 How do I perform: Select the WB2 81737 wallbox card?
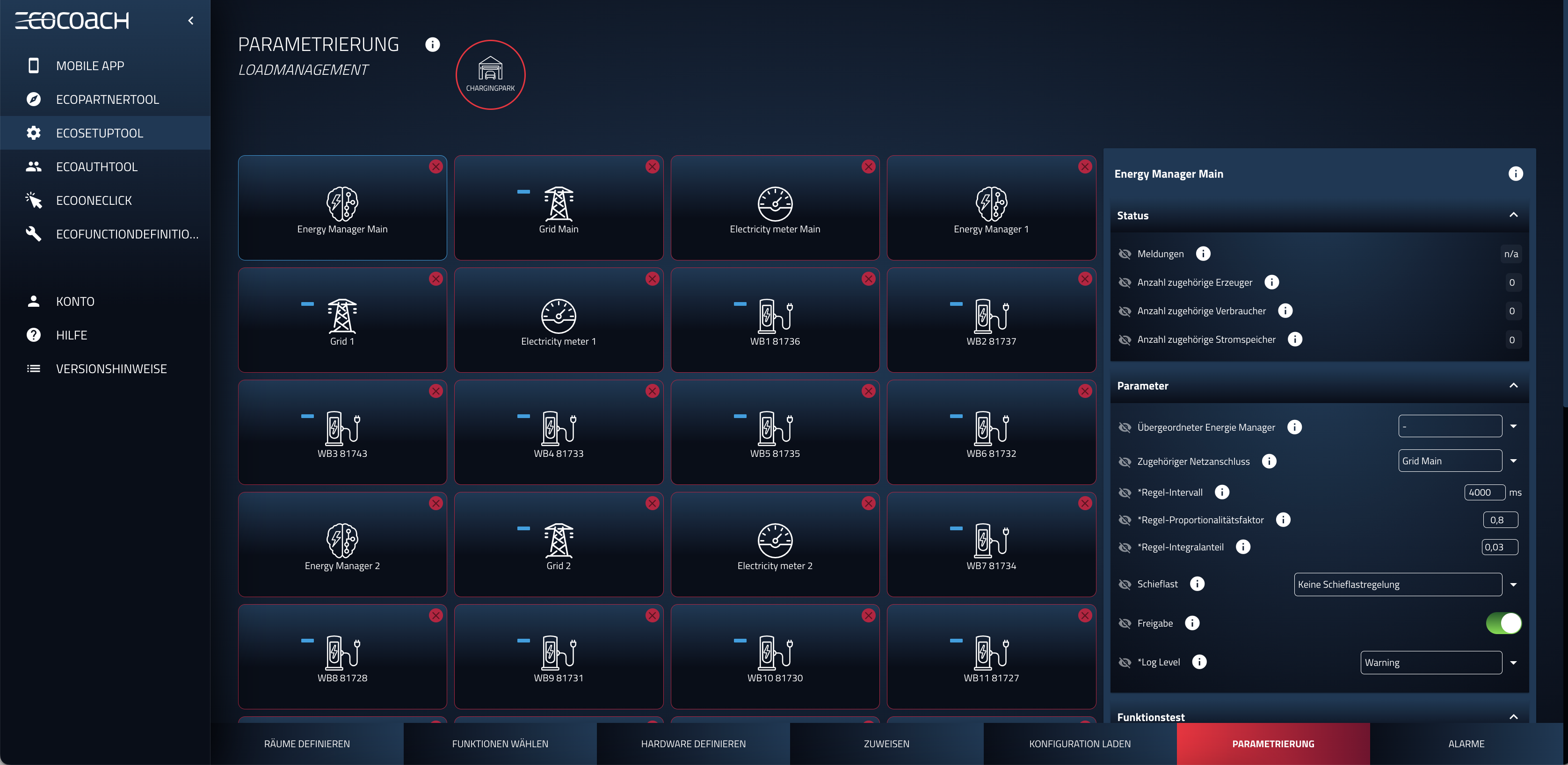[x=991, y=320]
